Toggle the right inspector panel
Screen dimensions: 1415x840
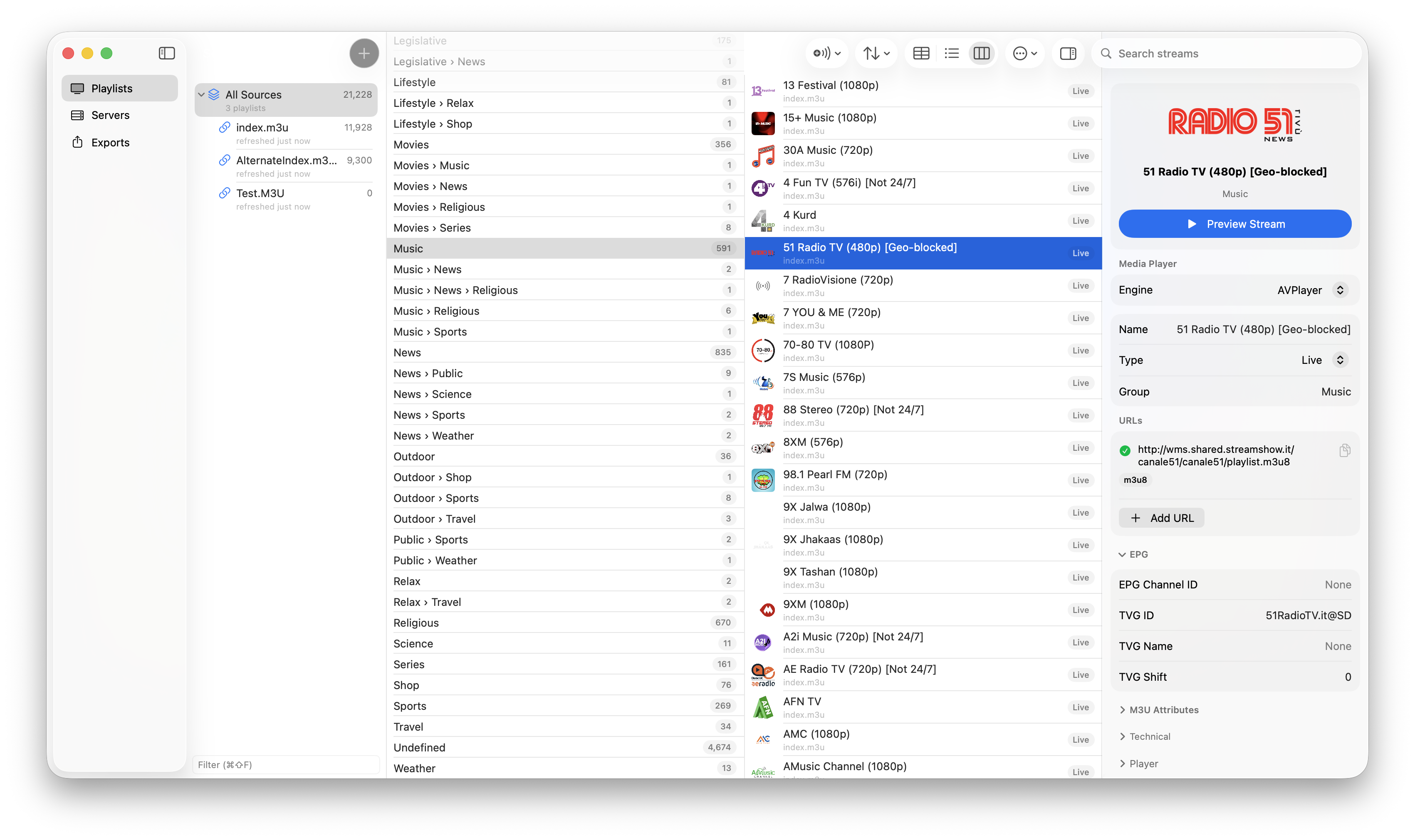[x=1068, y=53]
